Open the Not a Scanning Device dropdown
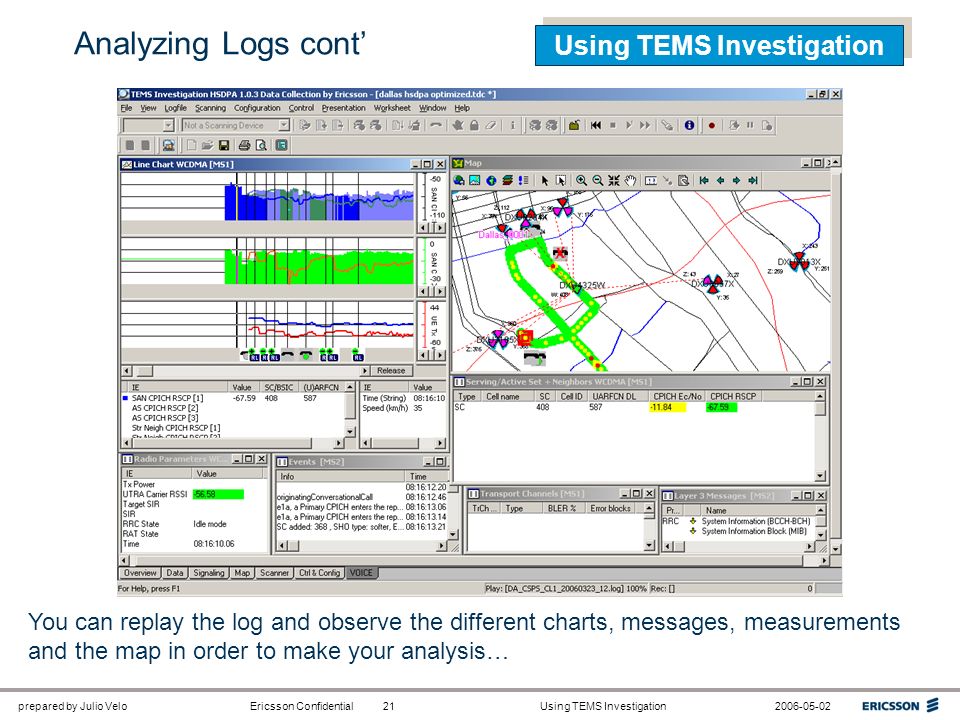This screenshot has width=960, height=720. click(283, 126)
